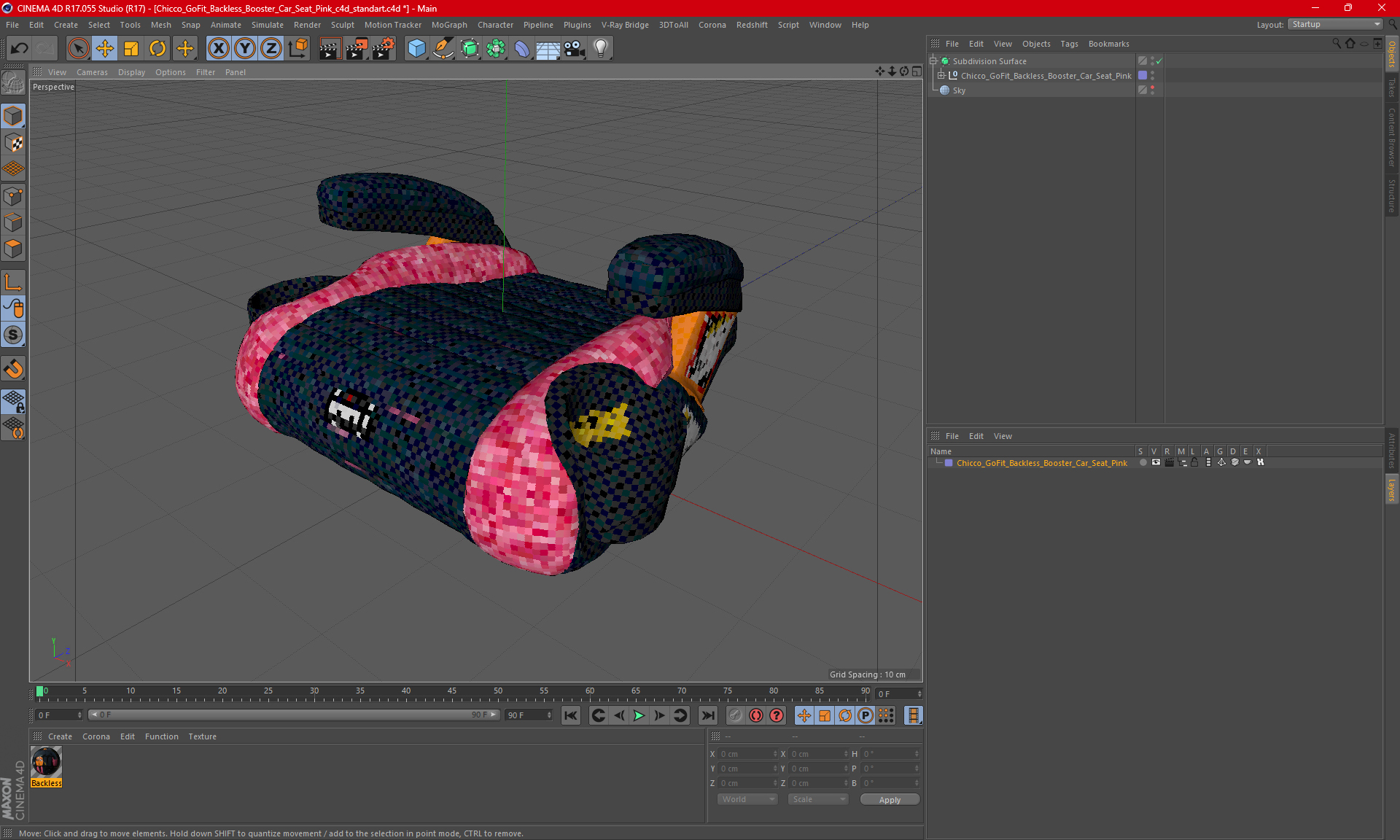This screenshot has height=840, width=1400.
Task: Open material manager Texture menu
Action: pos(202,736)
